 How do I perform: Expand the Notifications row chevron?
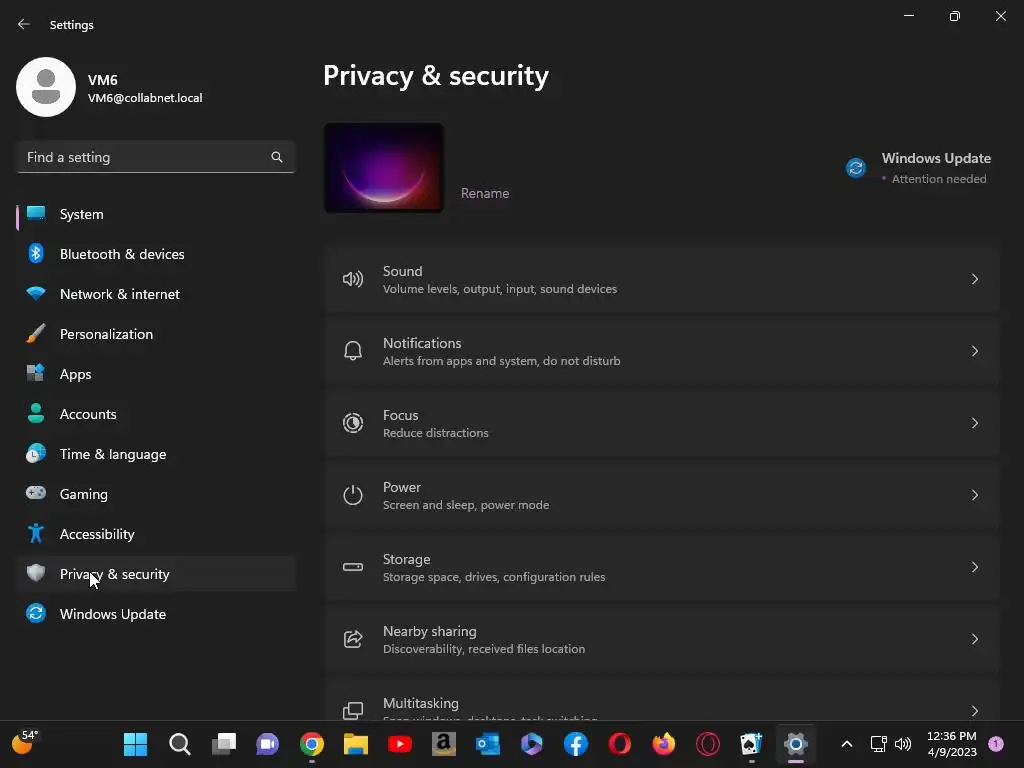tap(974, 351)
